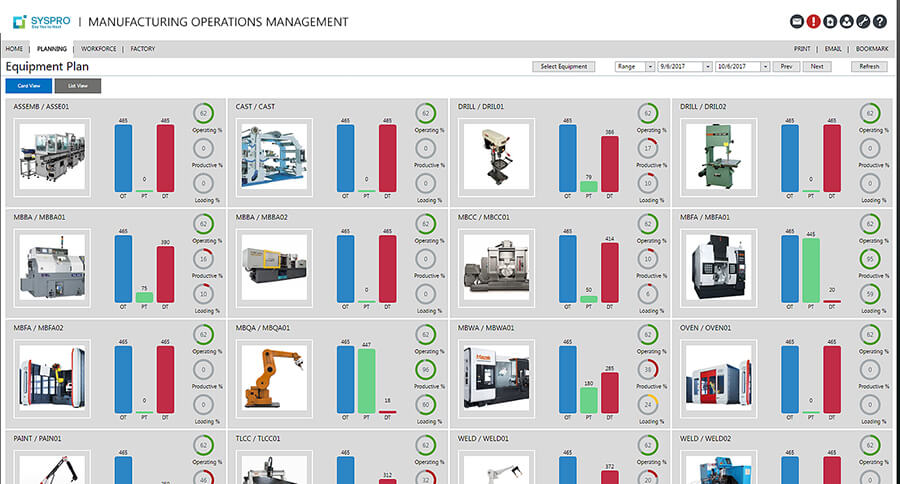This screenshot has width=900, height=484.
Task: Click Productive % gauge 95 on MBFA / MBFA01
Action: pos(870,259)
